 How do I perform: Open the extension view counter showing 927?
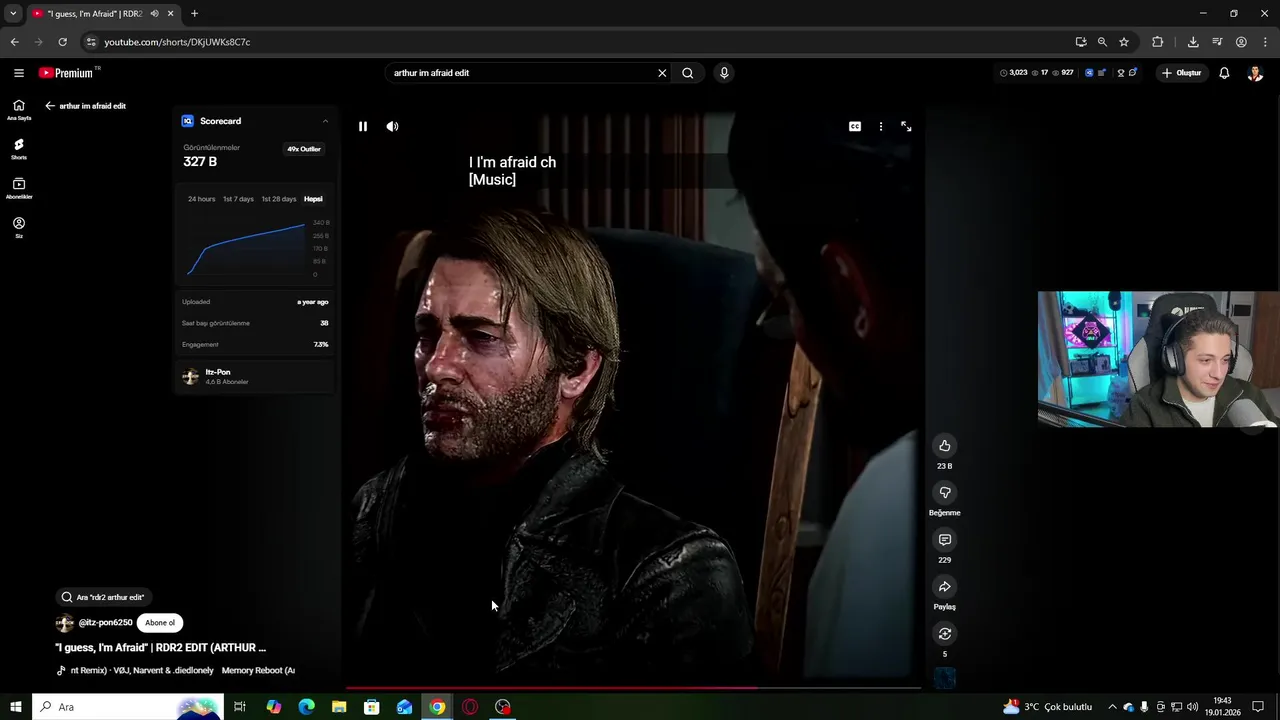1062,73
